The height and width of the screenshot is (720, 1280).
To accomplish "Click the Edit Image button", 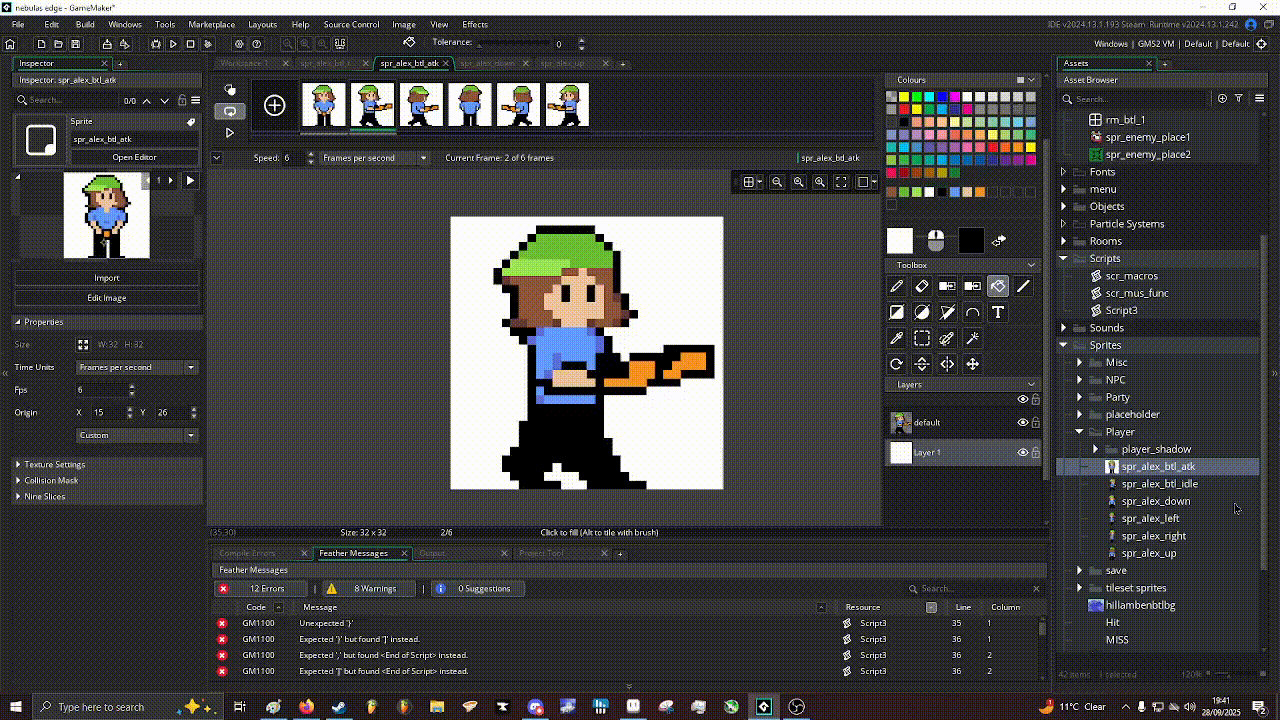I will coord(106,298).
